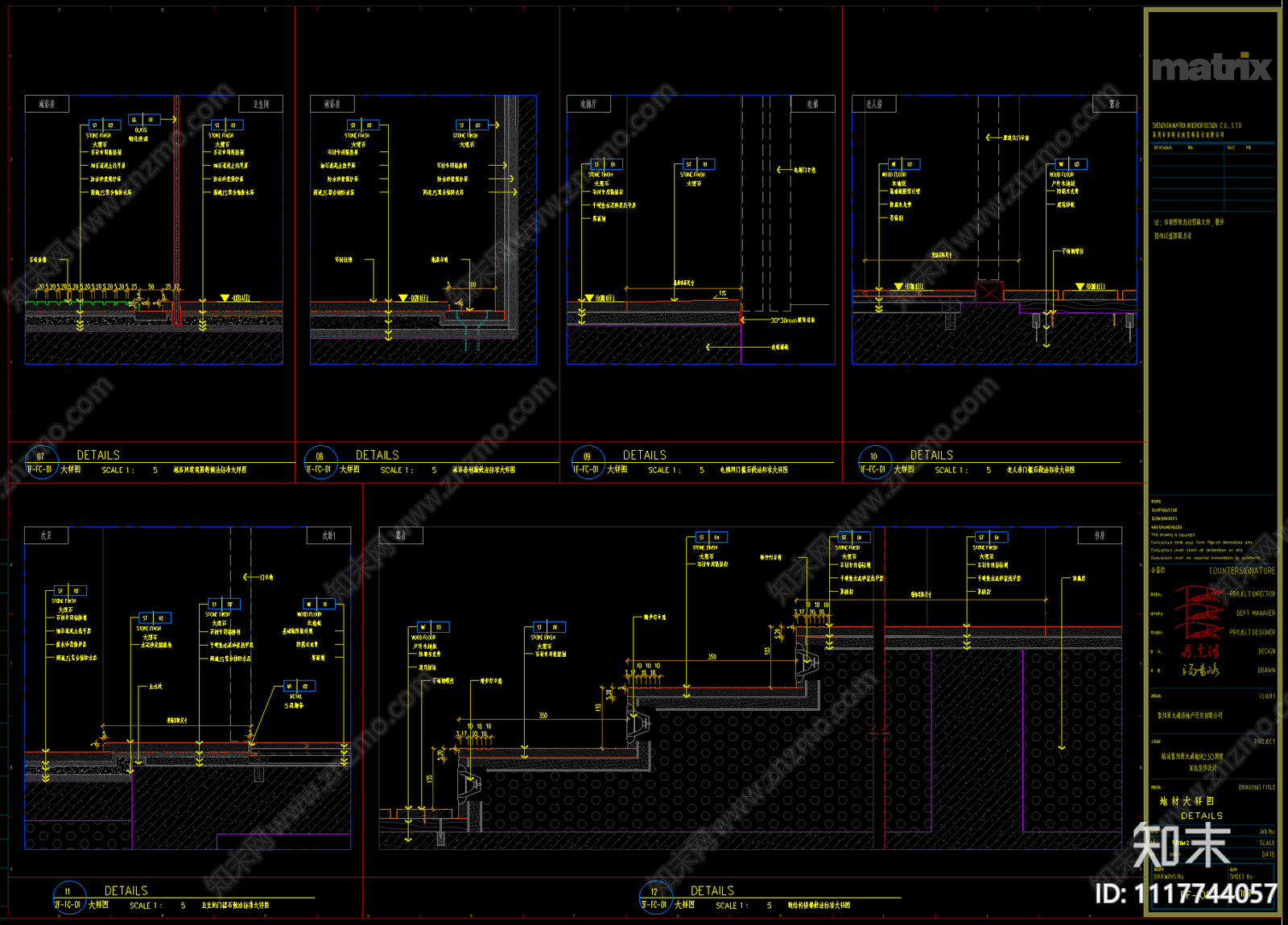Select the DETAILS title of detail 09
Image resolution: width=1288 pixels, height=925 pixels.
[645, 455]
